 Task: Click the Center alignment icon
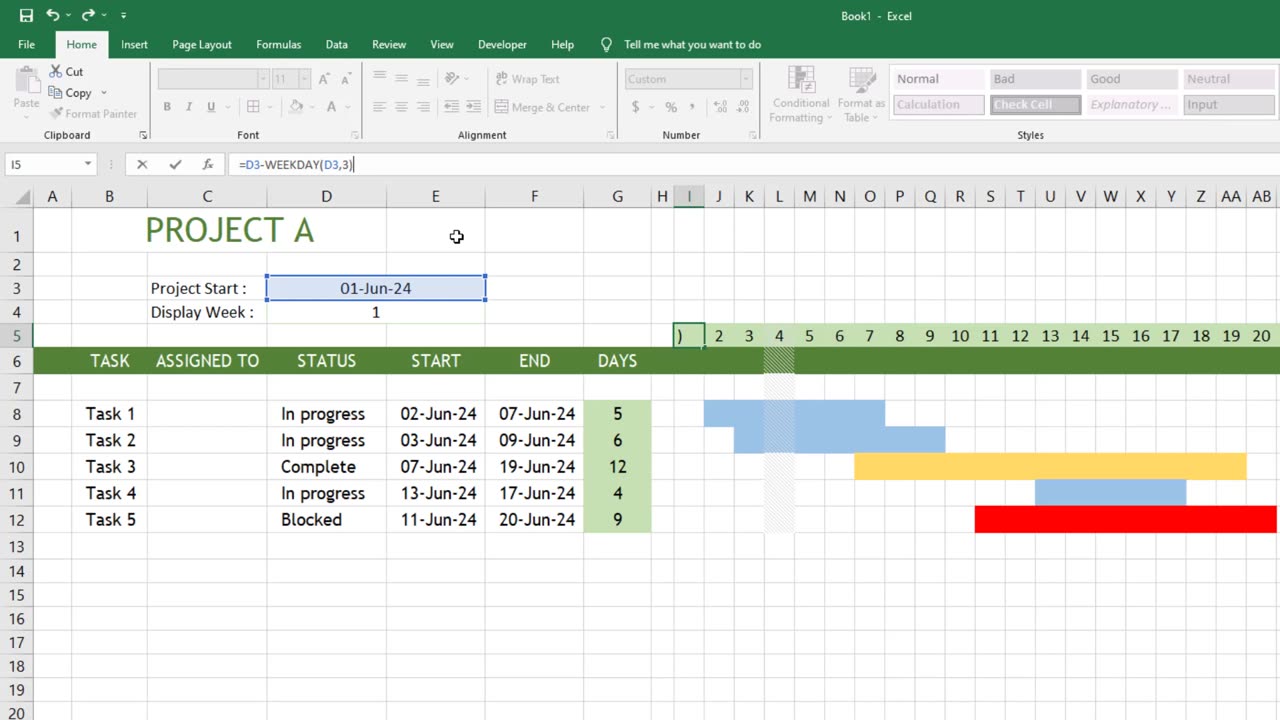click(401, 107)
